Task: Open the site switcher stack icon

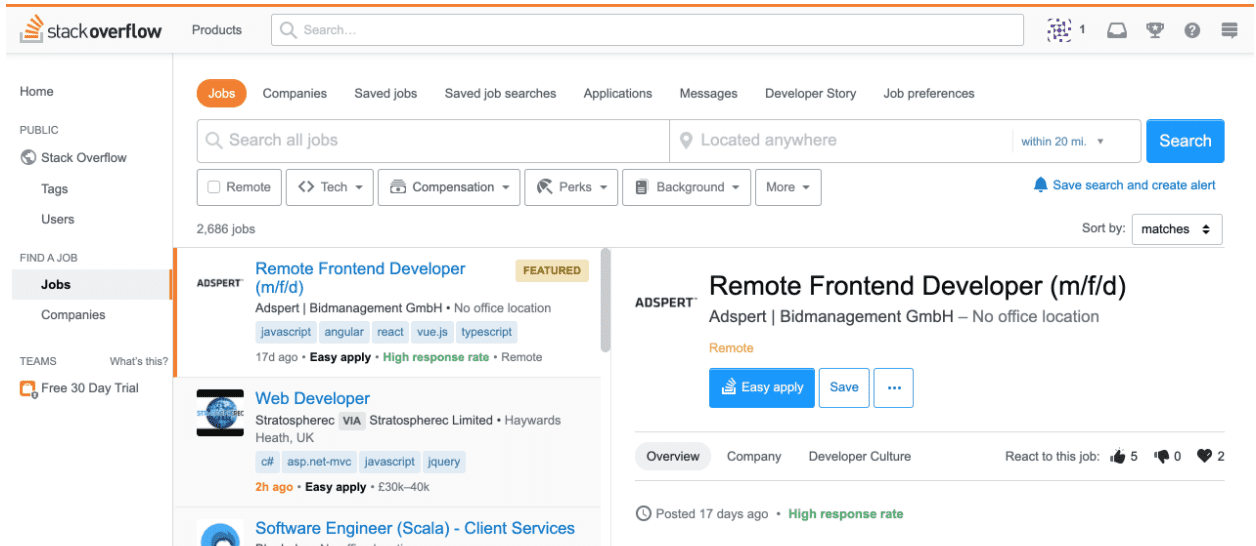Action: click(1229, 31)
